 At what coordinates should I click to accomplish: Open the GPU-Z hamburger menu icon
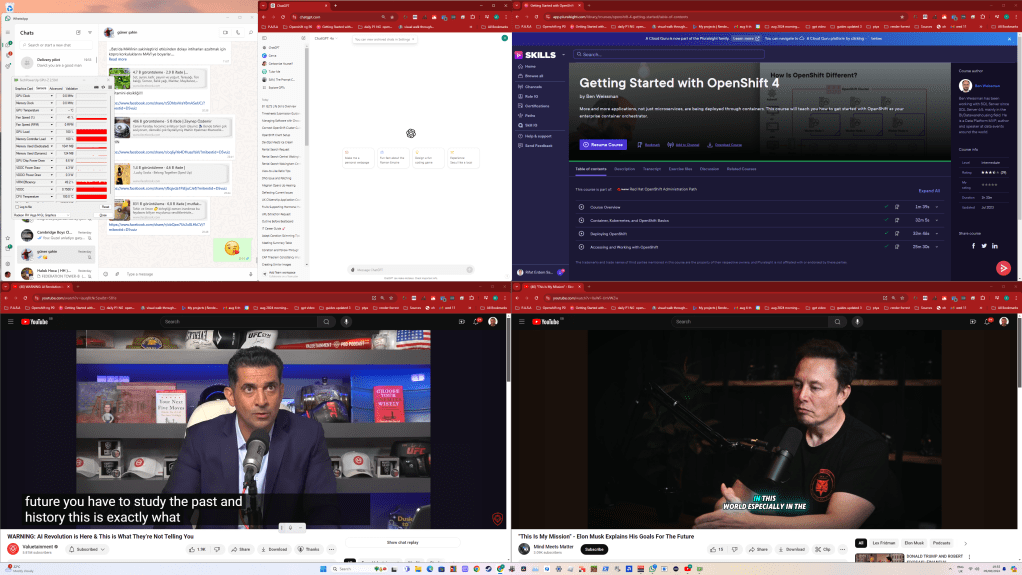click(x=109, y=87)
